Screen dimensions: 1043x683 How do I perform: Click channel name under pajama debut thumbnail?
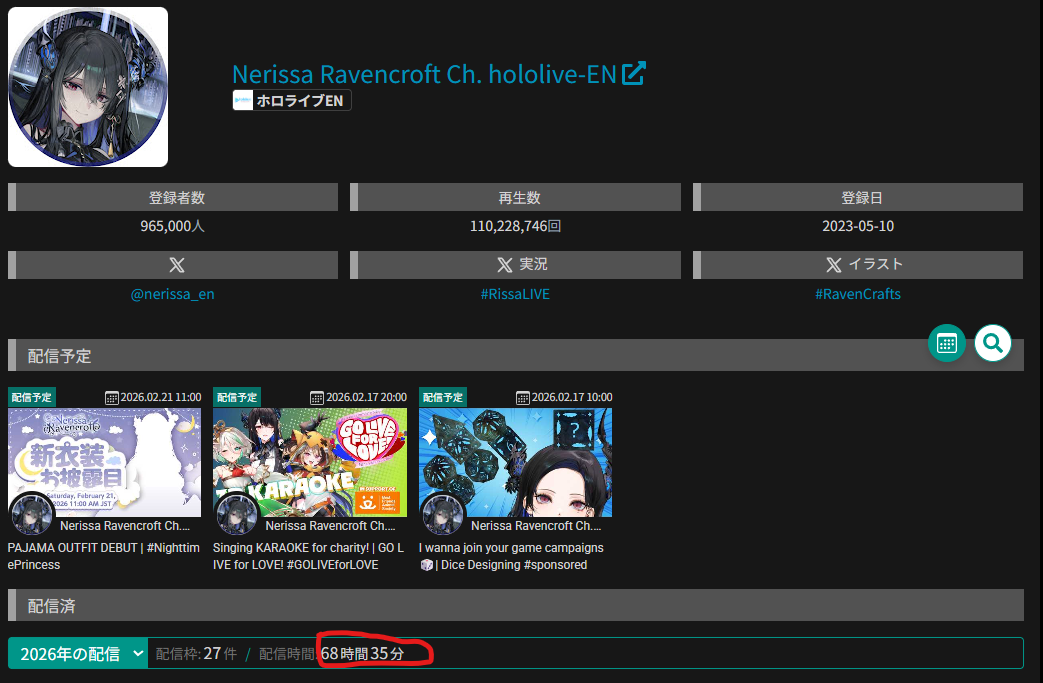tap(125, 525)
